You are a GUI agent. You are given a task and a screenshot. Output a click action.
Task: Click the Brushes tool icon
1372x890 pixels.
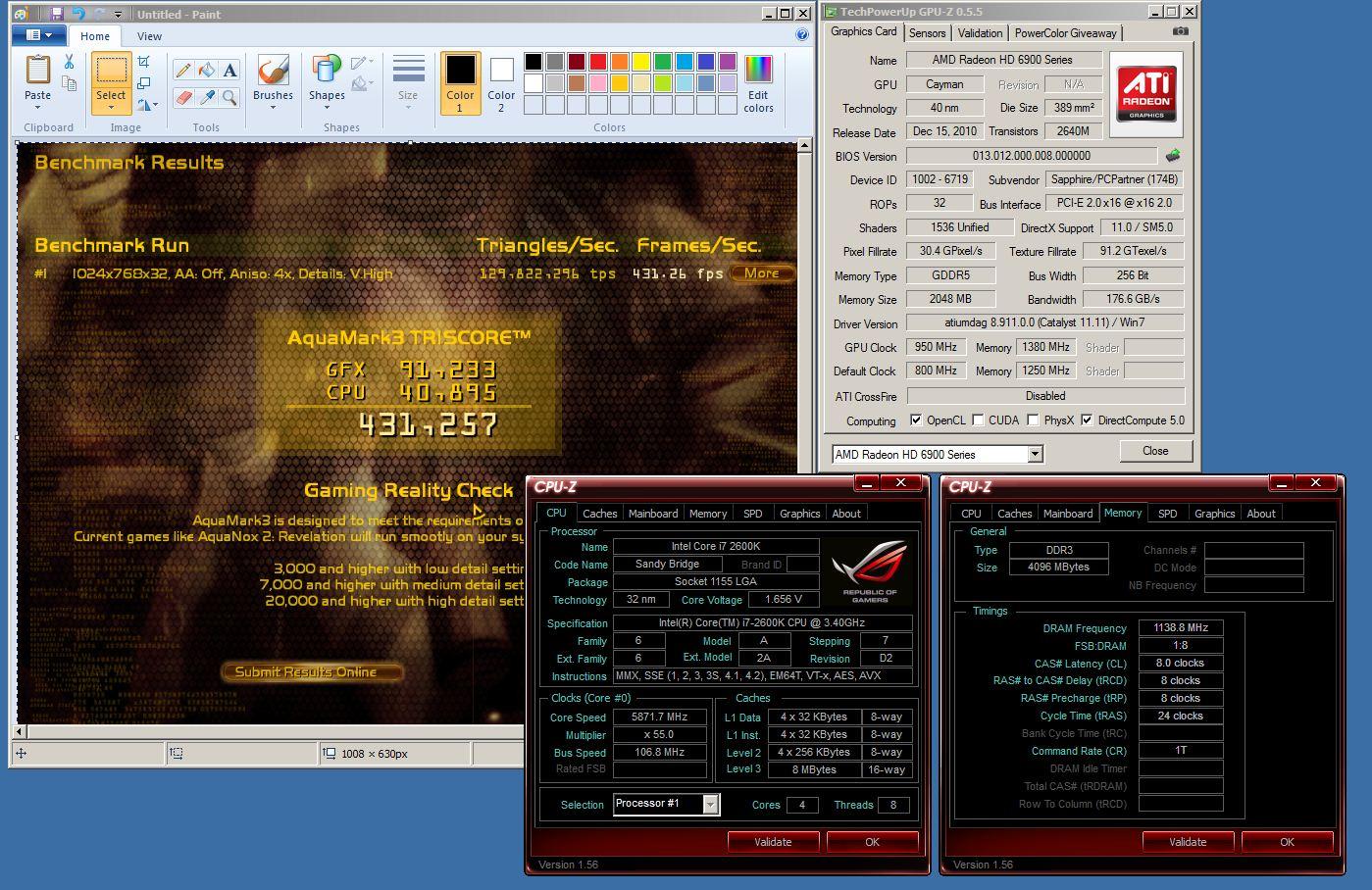coord(273,71)
